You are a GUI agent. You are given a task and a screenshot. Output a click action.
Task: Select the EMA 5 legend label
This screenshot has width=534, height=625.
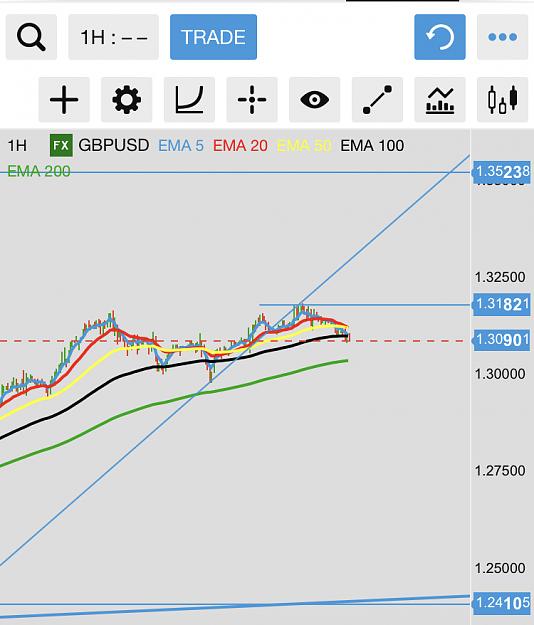click(181, 146)
